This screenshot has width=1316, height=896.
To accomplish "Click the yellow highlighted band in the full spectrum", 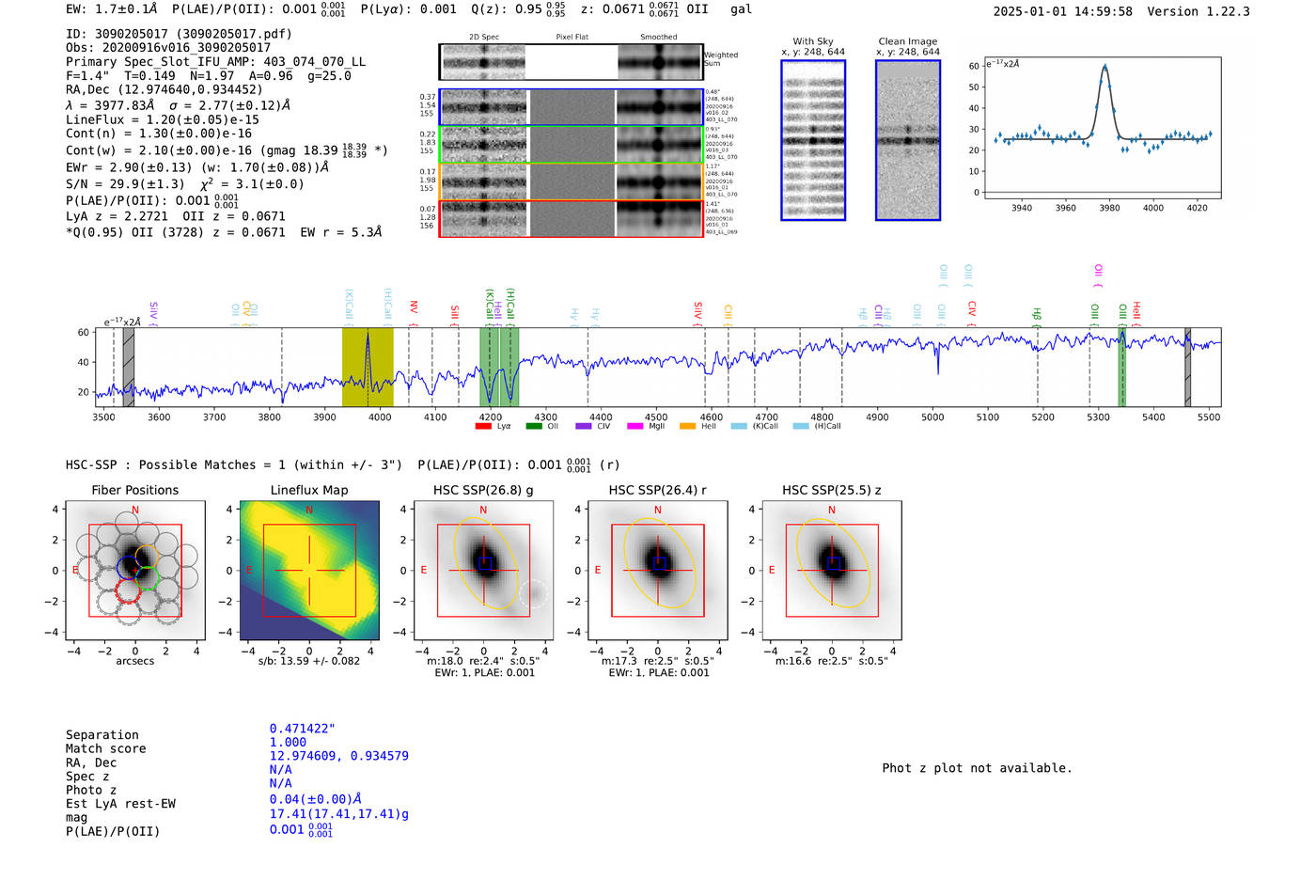I will tap(368, 368).
